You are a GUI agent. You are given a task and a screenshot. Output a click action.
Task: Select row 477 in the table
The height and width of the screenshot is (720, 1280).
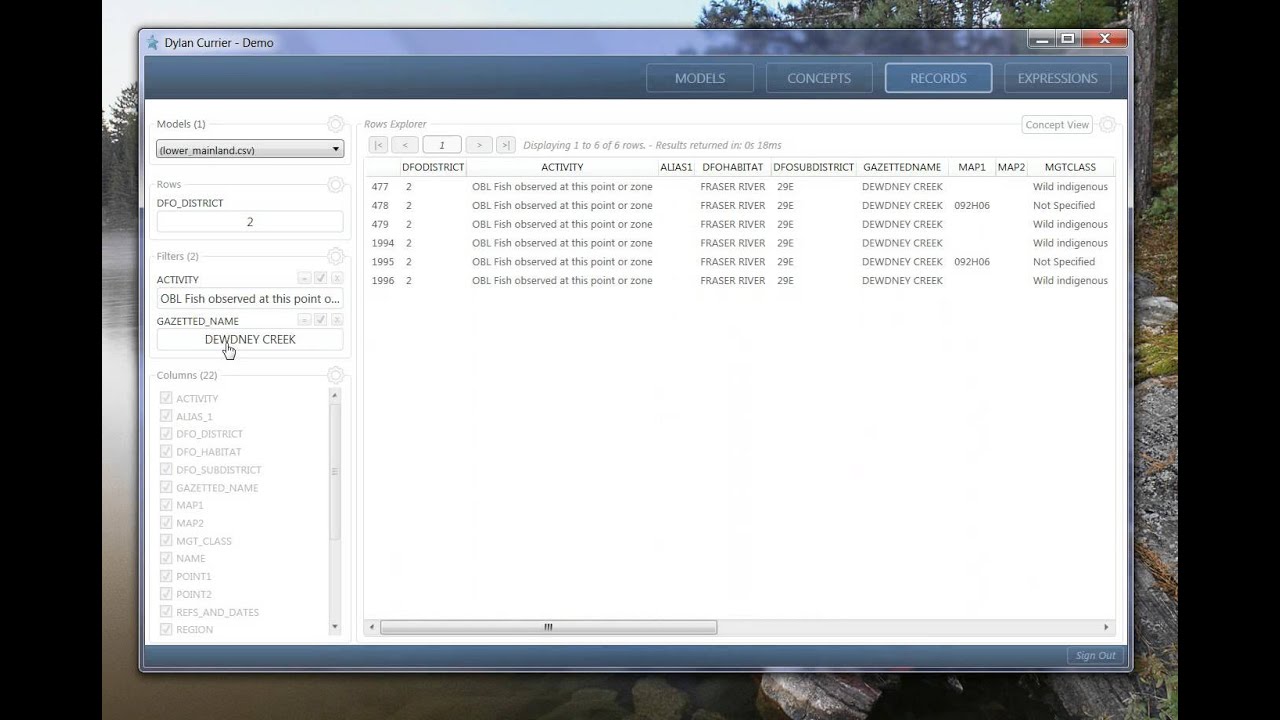click(x=740, y=187)
